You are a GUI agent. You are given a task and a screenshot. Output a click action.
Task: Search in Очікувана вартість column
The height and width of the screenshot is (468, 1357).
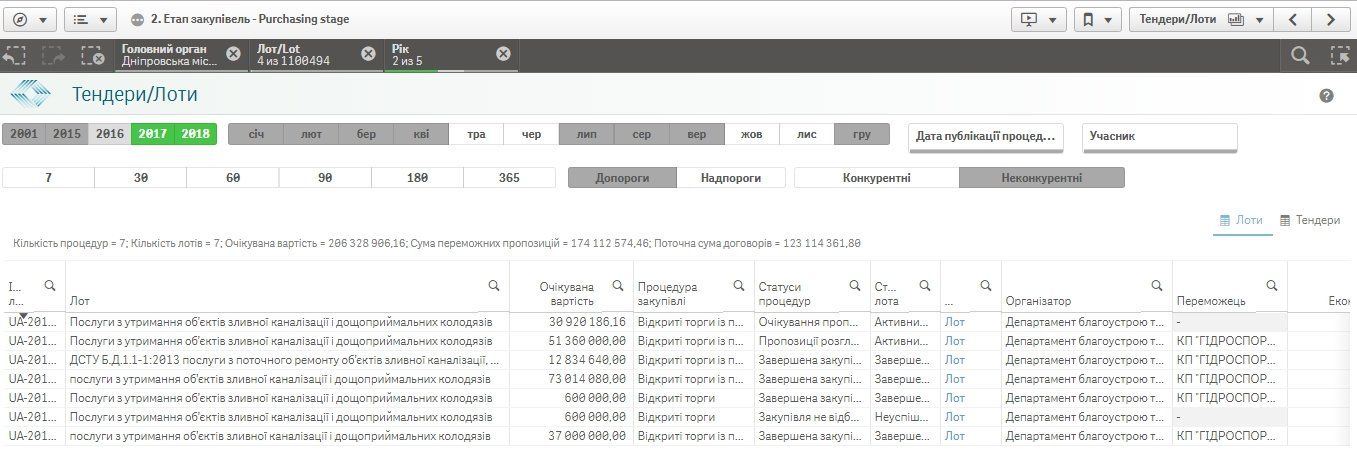point(618,286)
